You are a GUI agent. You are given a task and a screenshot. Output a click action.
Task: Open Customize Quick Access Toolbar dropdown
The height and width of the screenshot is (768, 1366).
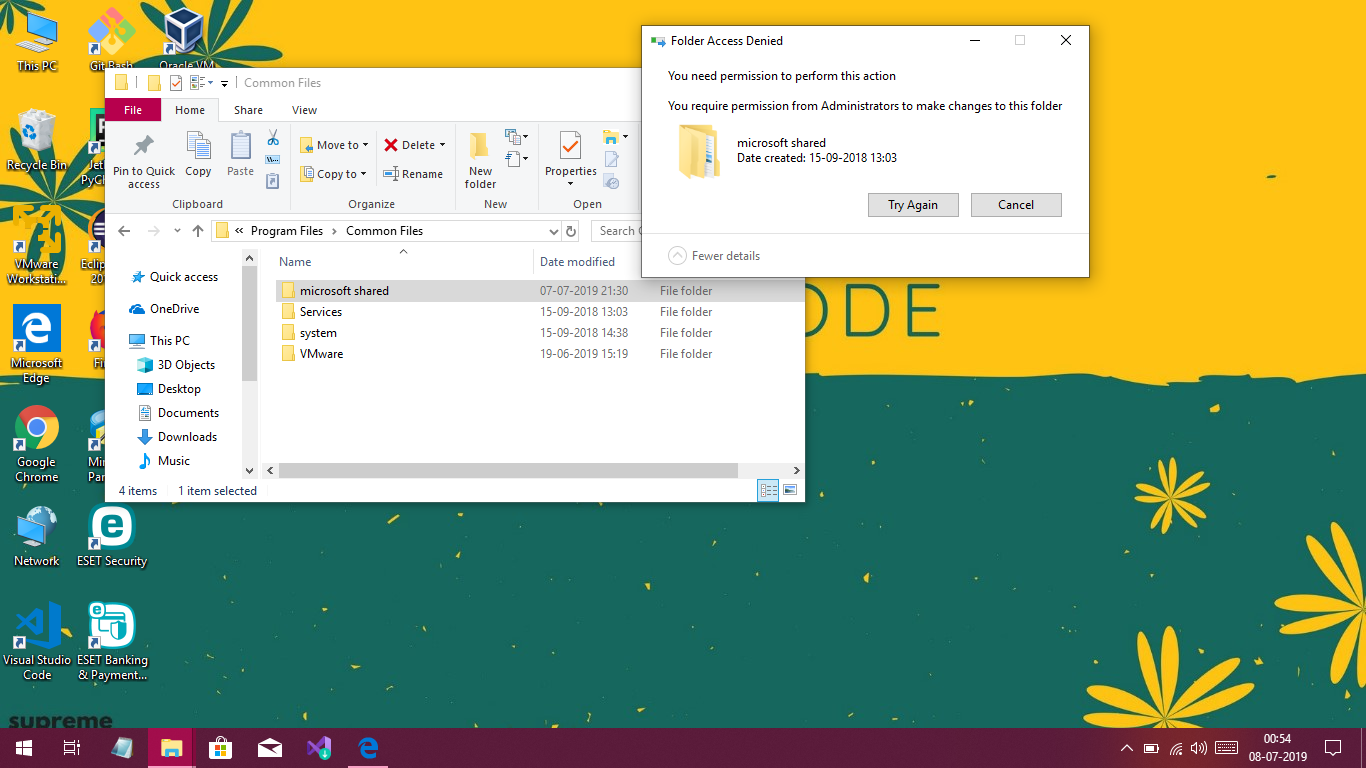225,83
